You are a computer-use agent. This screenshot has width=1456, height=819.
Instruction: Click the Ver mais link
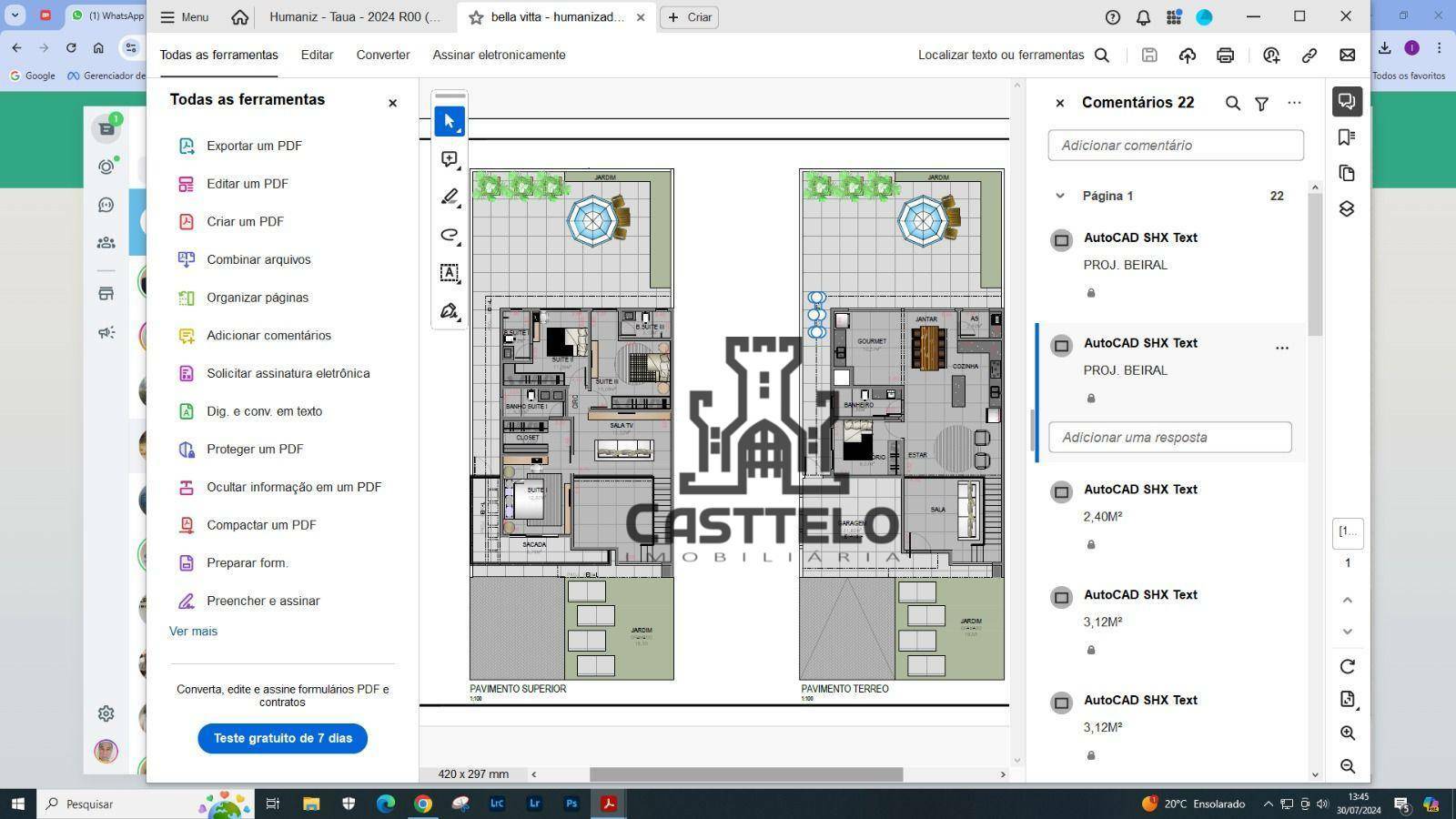coord(193,631)
